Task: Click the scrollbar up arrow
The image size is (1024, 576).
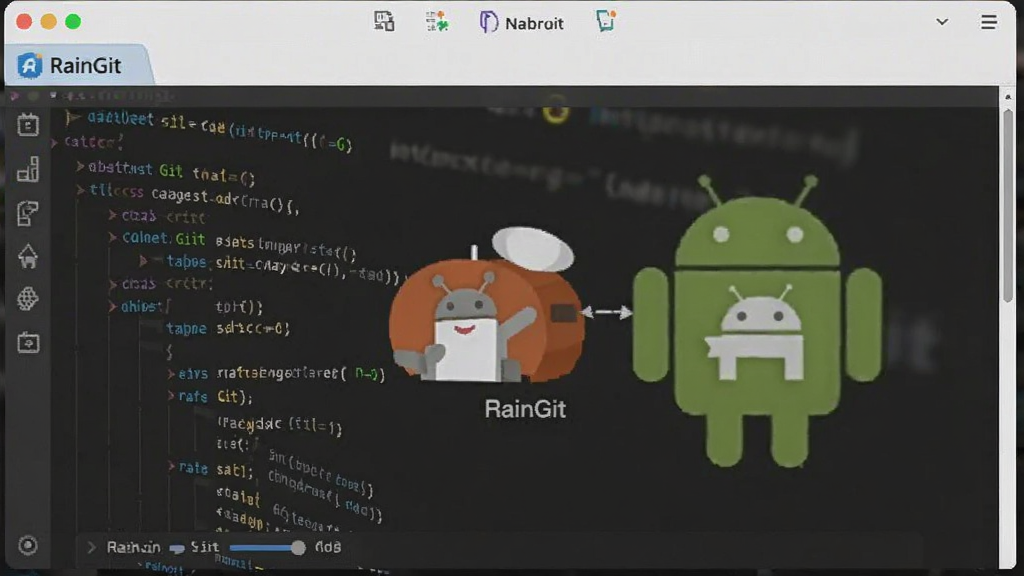Action: (x=1008, y=97)
